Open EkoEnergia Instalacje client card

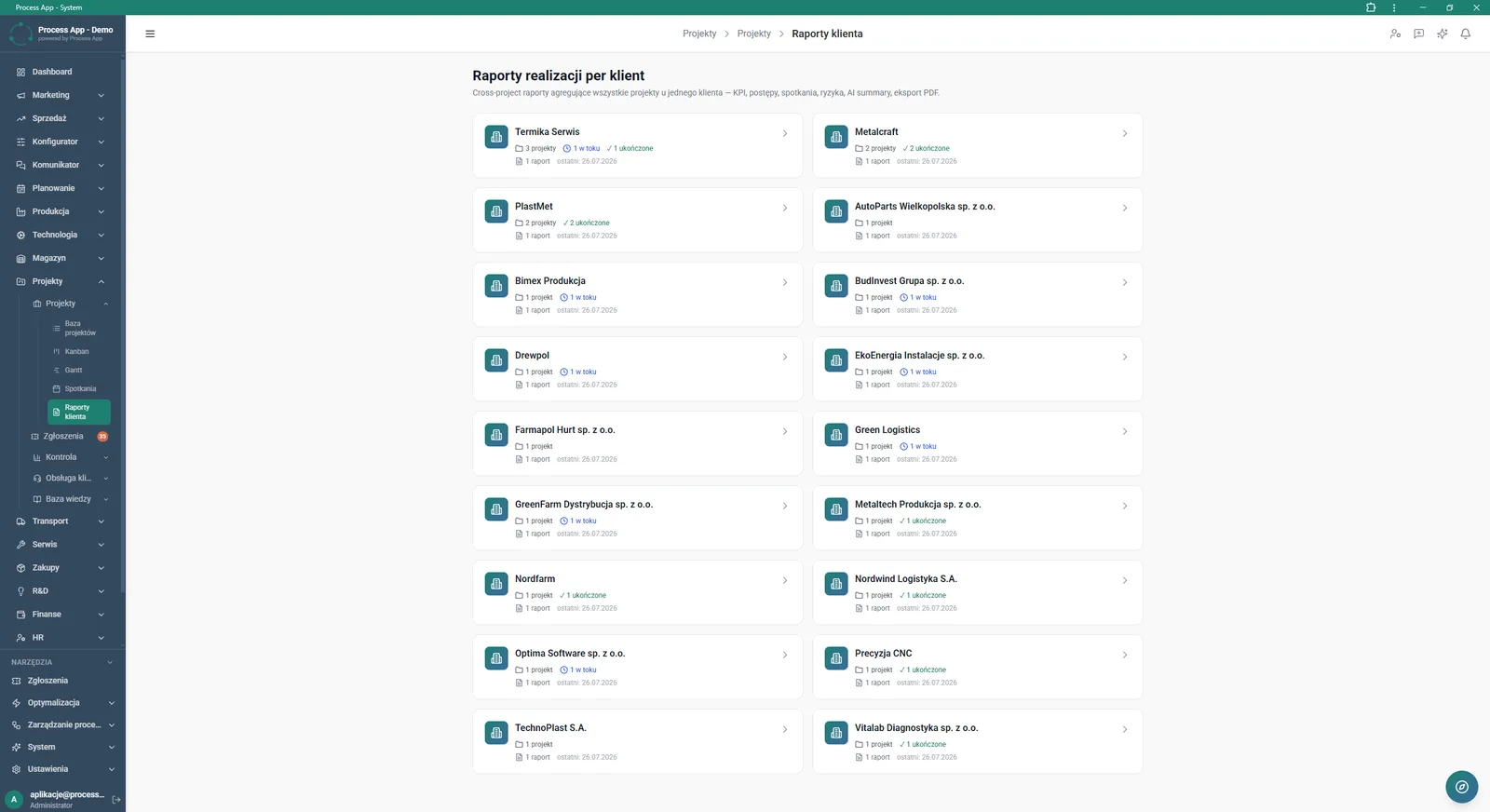pyautogui.click(x=977, y=369)
